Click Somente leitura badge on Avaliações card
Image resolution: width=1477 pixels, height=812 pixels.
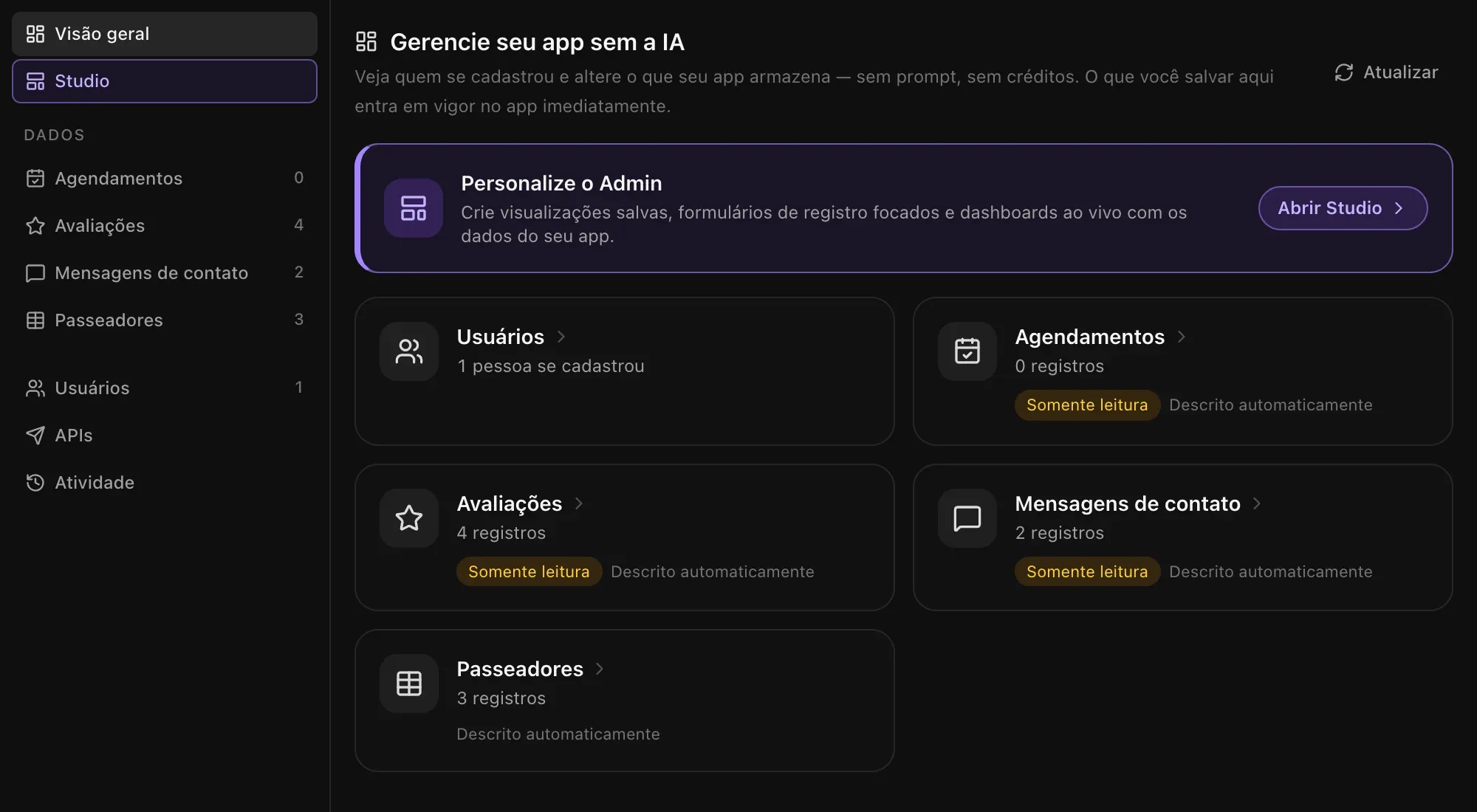pyautogui.click(x=529, y=572)
